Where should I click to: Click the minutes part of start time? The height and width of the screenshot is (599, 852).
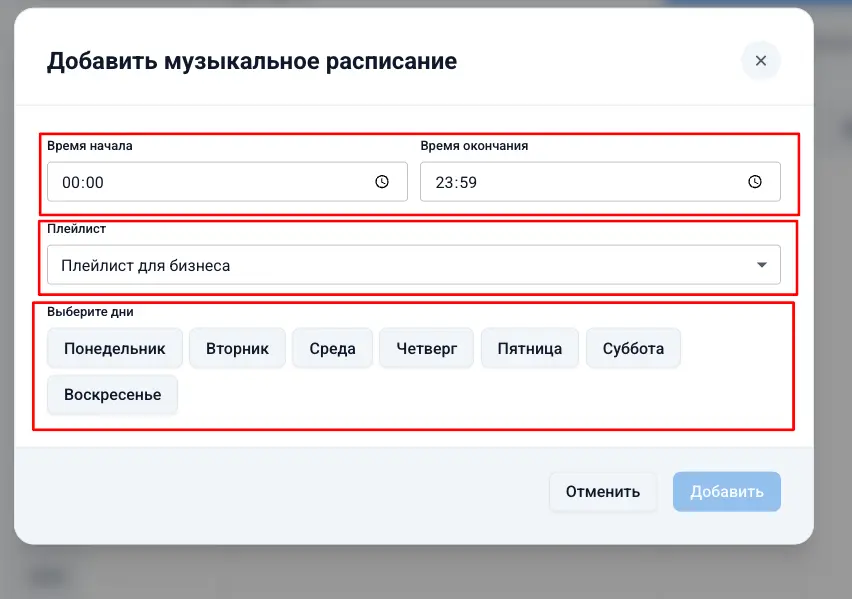pyautogui.click(x=94, y=183)
